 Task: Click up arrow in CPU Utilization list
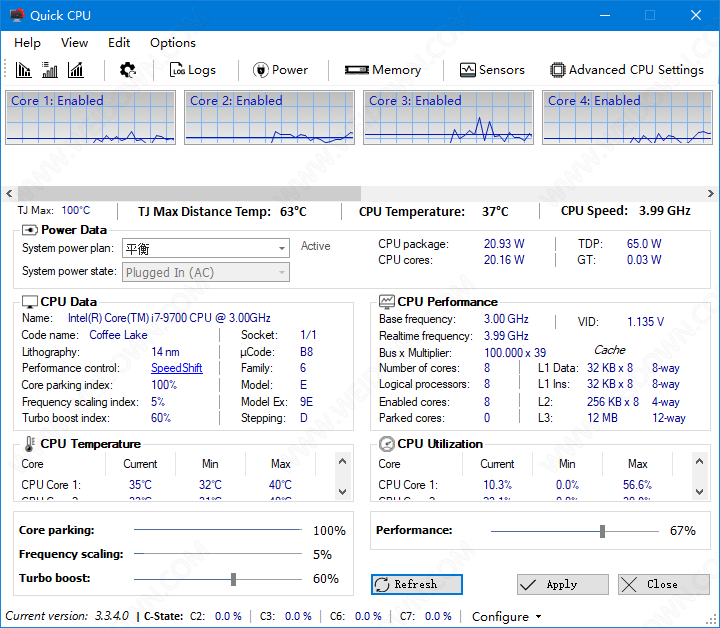(x=699, y=461)
